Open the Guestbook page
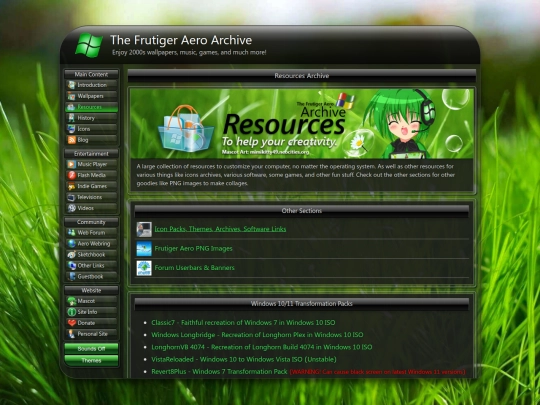 pos(91,277)
